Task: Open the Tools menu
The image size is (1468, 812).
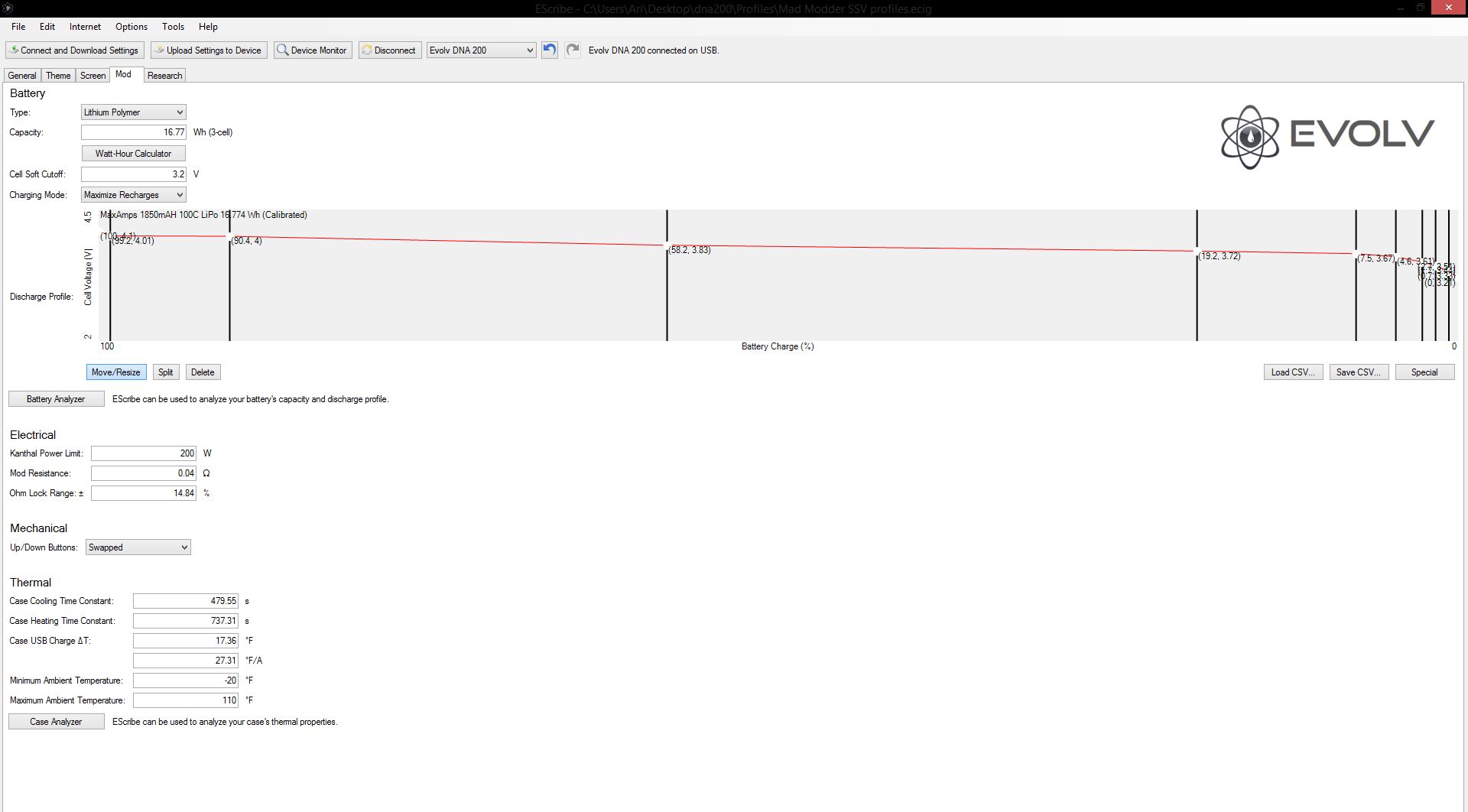Action: point(173,27)
